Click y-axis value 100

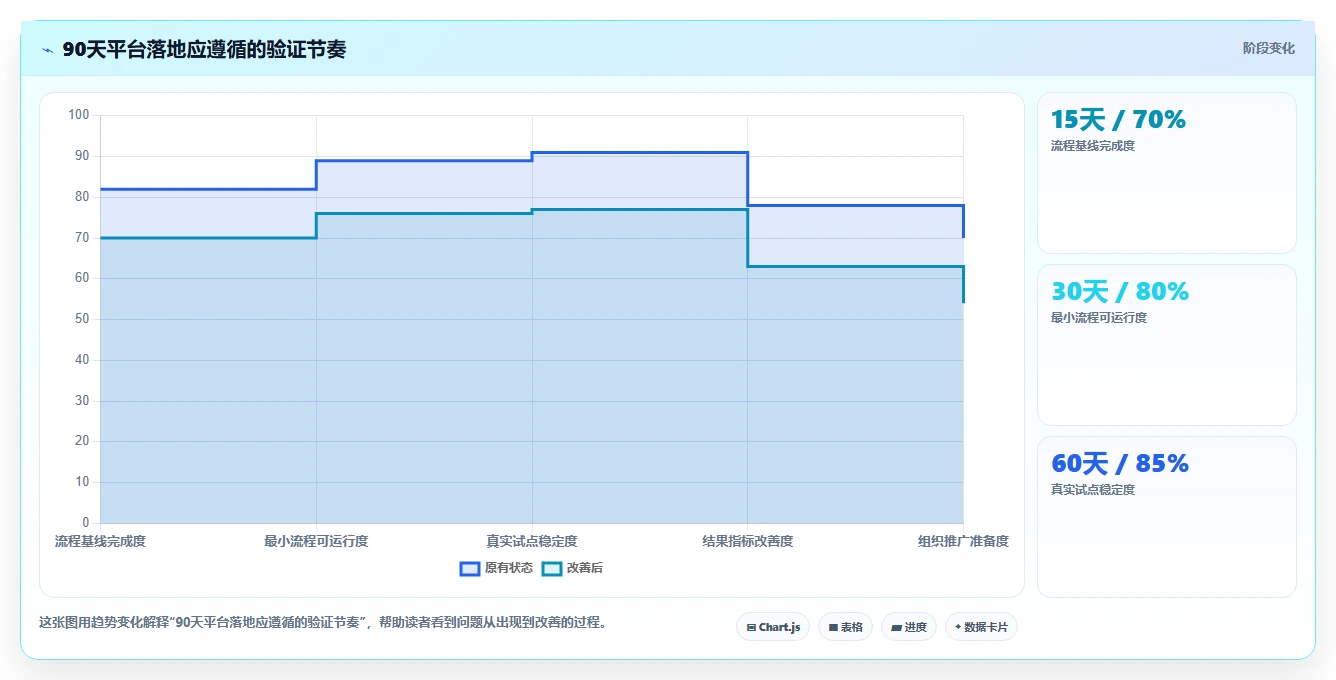(x=79, y=115)
